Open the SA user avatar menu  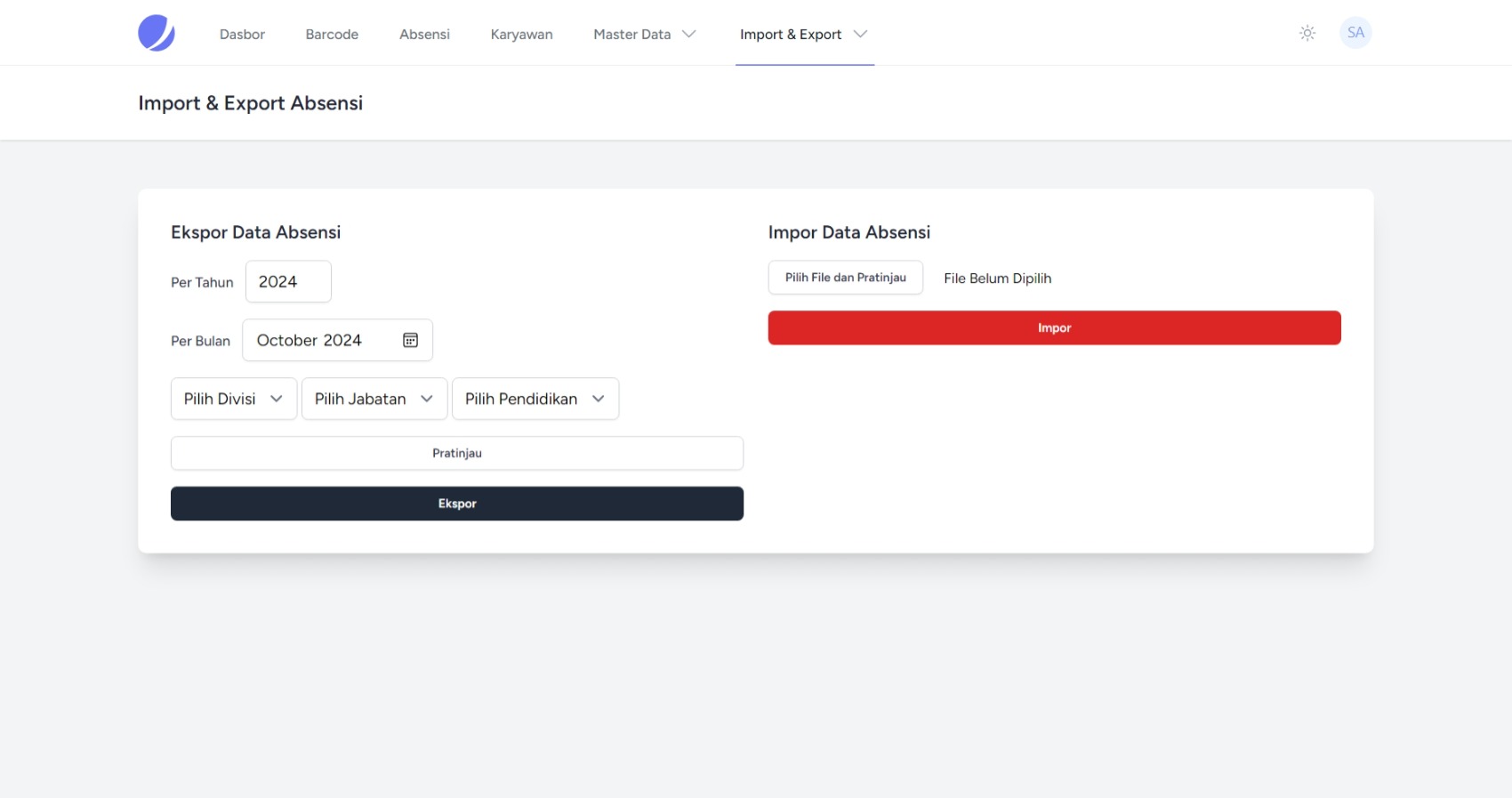1355,33
